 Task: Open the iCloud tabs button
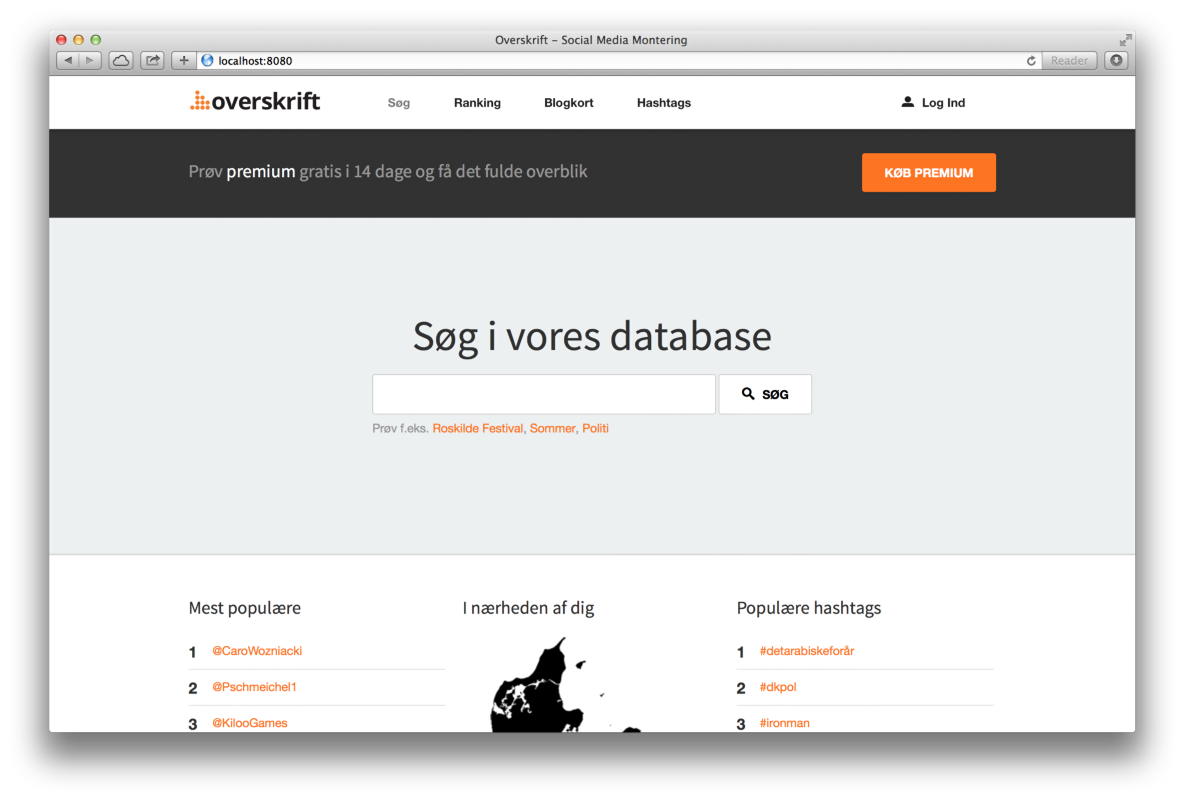pos(121,61)
